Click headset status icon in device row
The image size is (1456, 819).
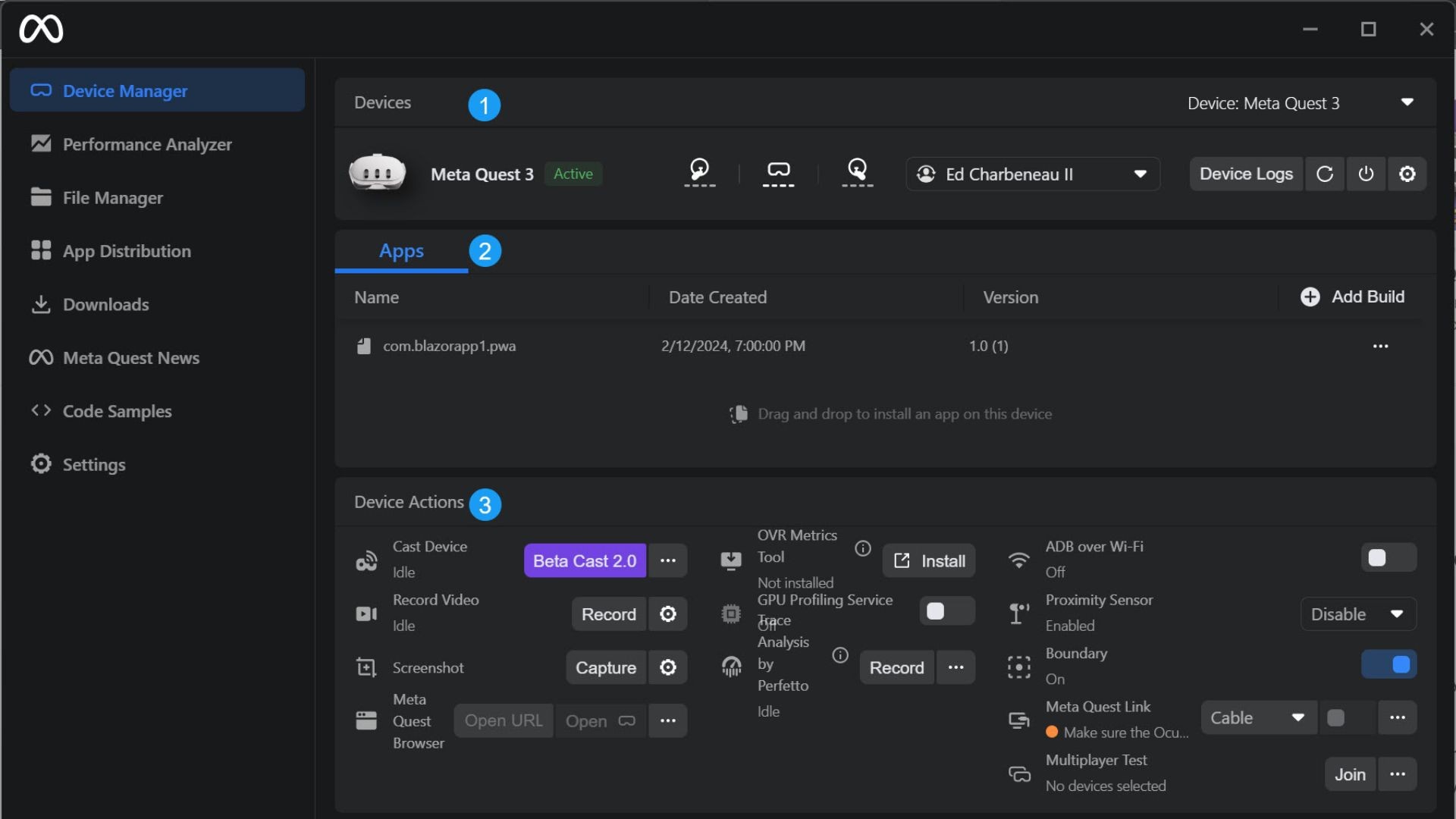pos(778,171)
